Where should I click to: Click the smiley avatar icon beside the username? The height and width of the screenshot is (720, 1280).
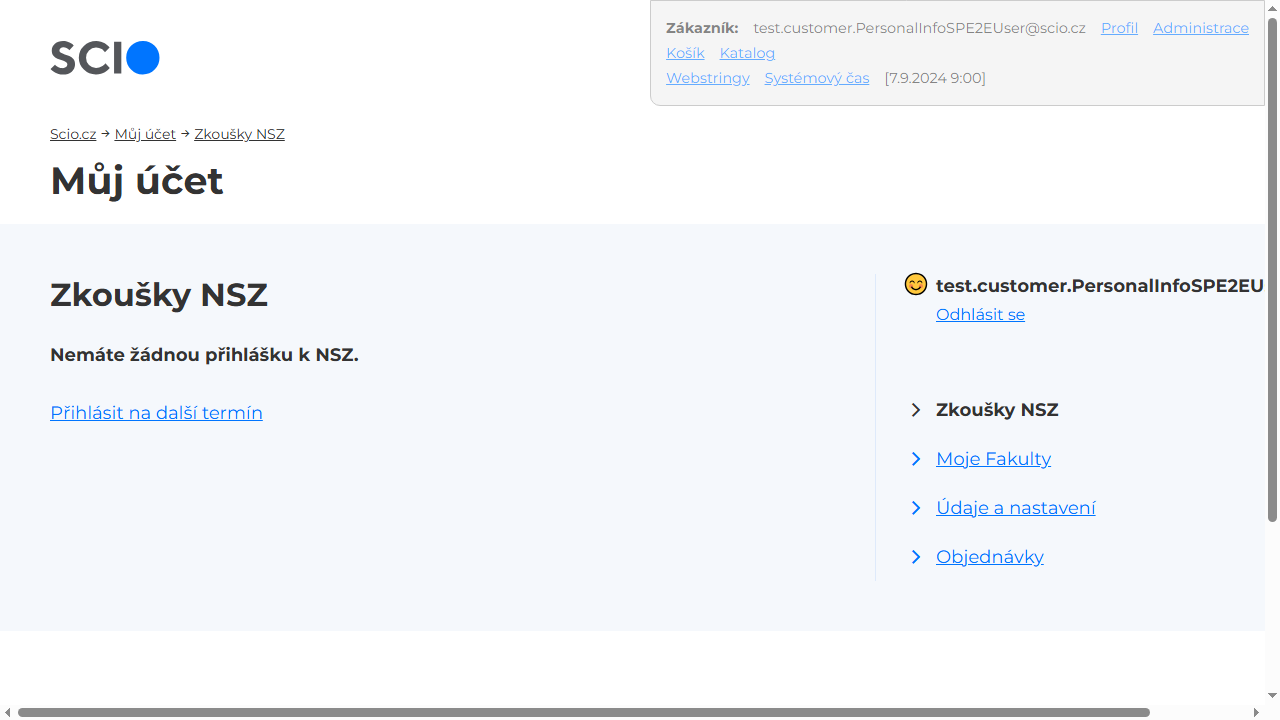(916, 285)
